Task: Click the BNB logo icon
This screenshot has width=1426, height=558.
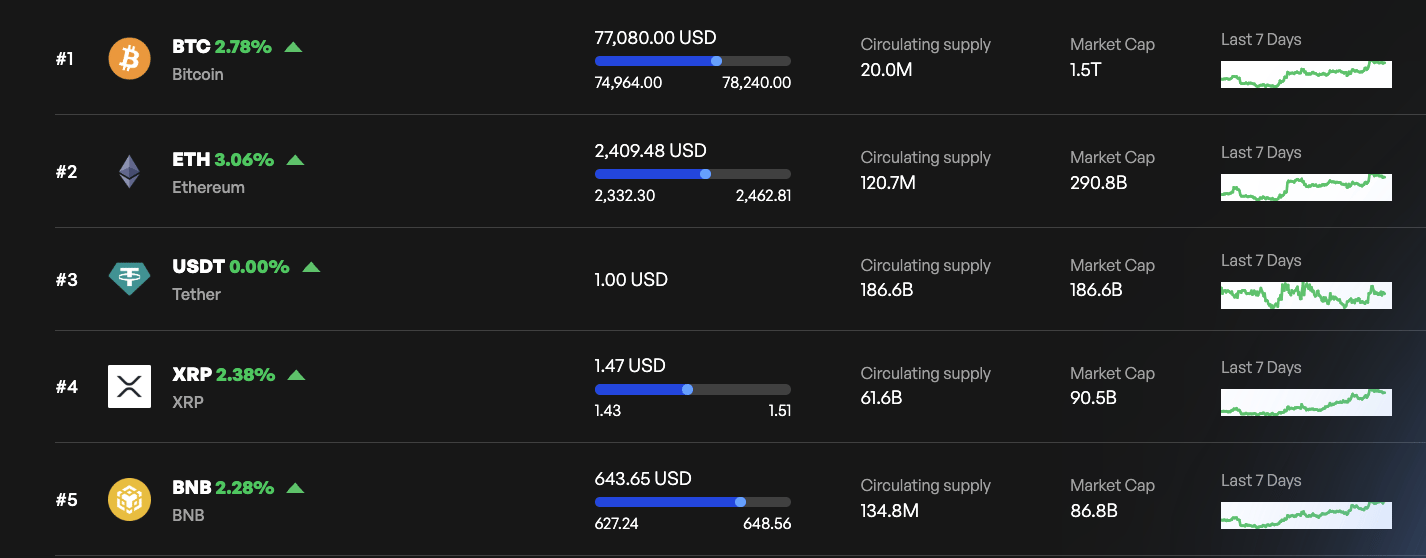Action: pos(129,499)
